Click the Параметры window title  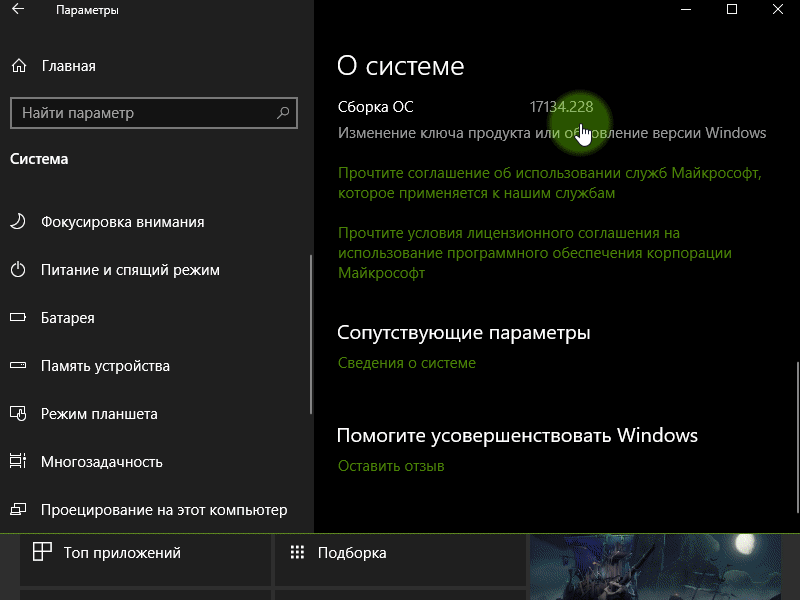pyautogui.click(x=87, y=10)
